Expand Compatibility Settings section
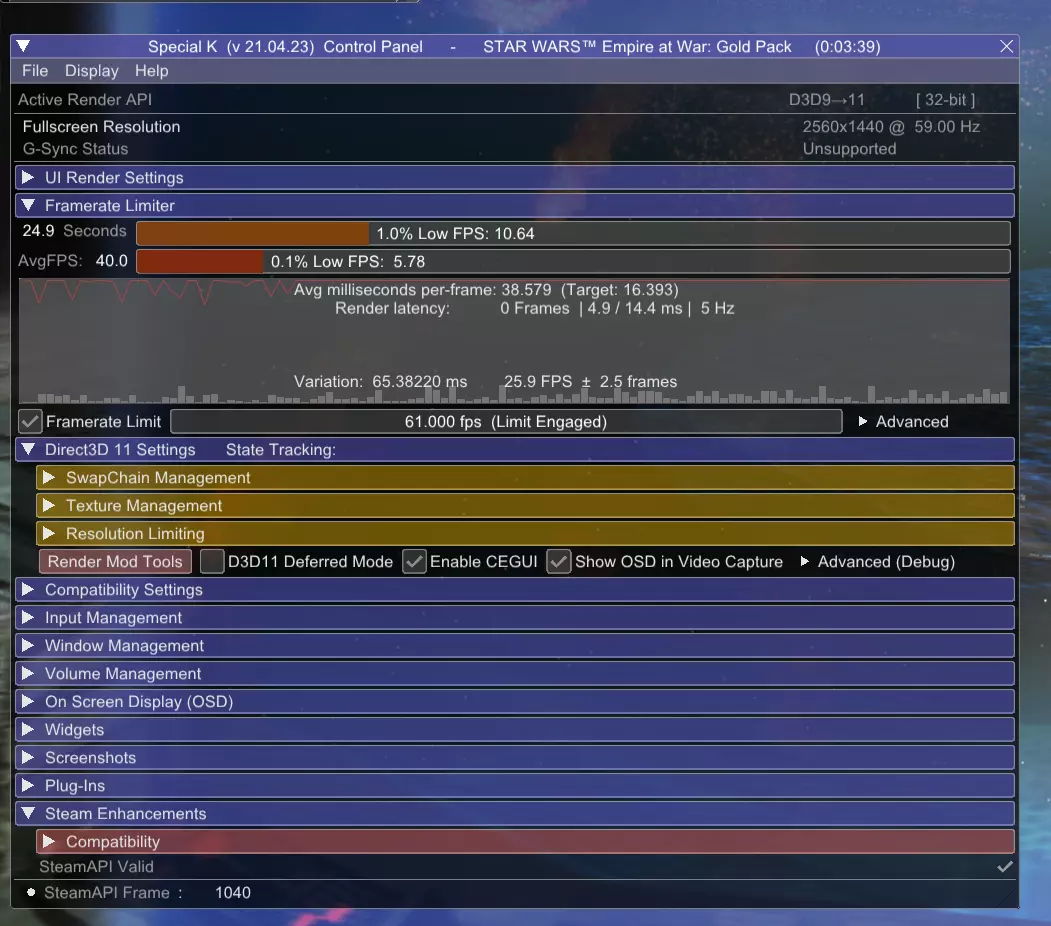 (x=515, y=590)
